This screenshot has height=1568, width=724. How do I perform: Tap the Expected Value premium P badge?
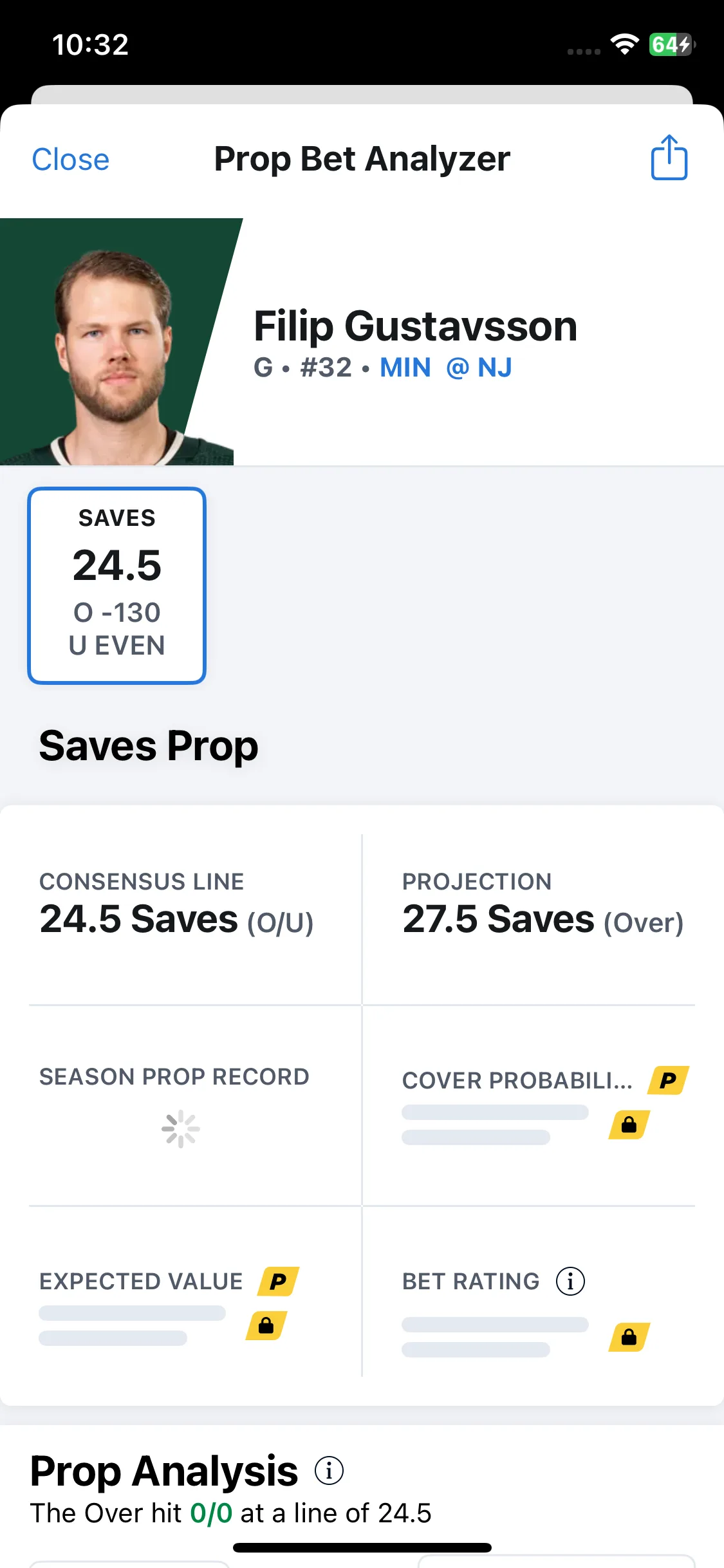(x=278, y=1281)
